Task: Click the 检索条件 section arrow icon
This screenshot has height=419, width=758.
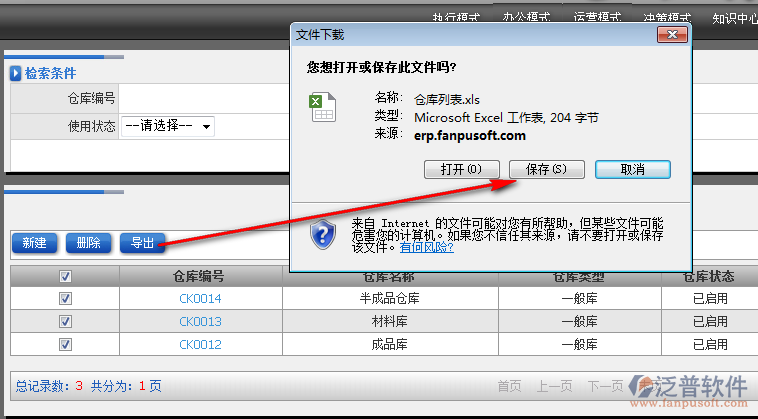Action: point(16,73)
